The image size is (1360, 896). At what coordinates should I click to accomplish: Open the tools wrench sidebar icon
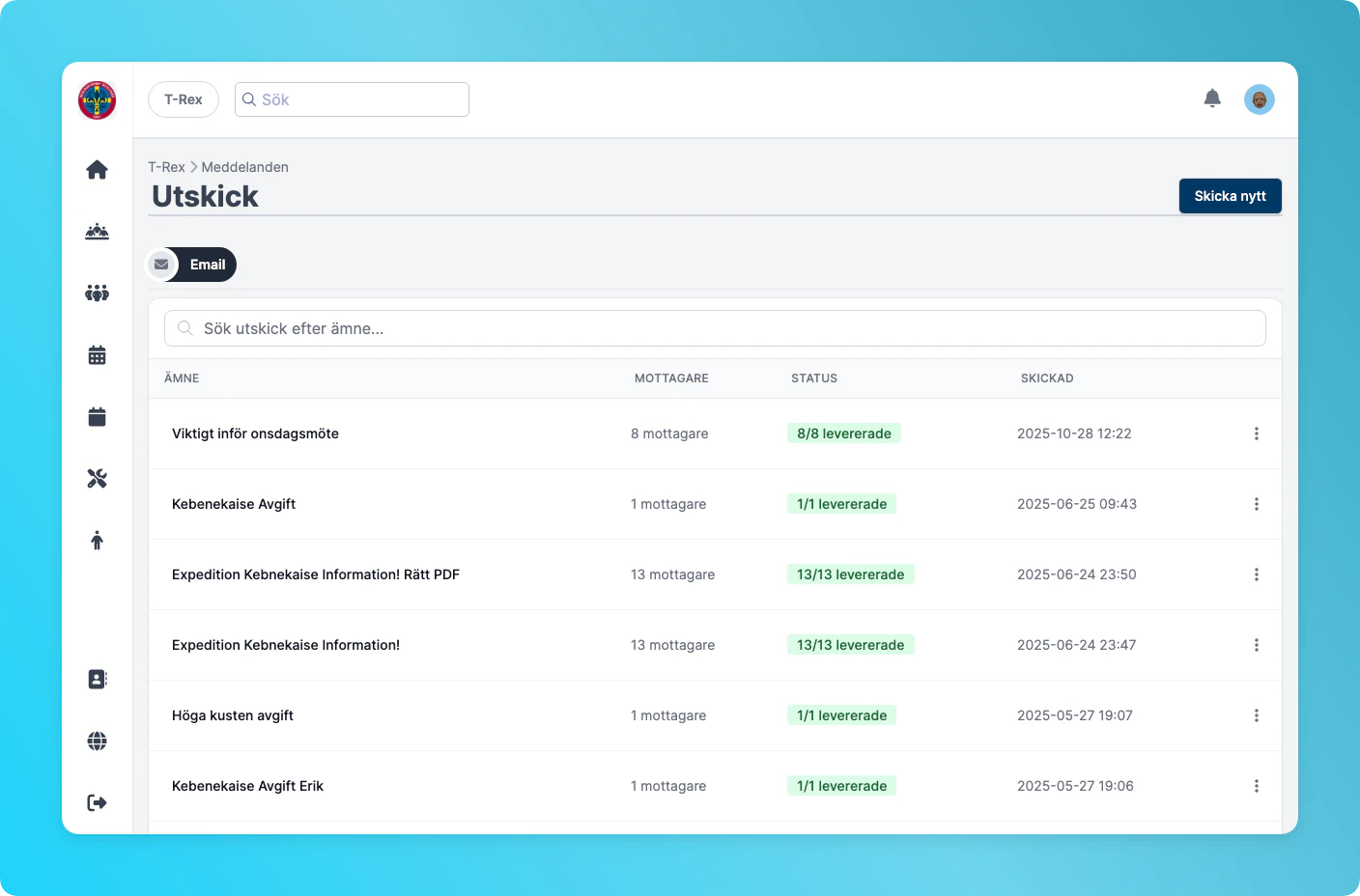(98, 479)
